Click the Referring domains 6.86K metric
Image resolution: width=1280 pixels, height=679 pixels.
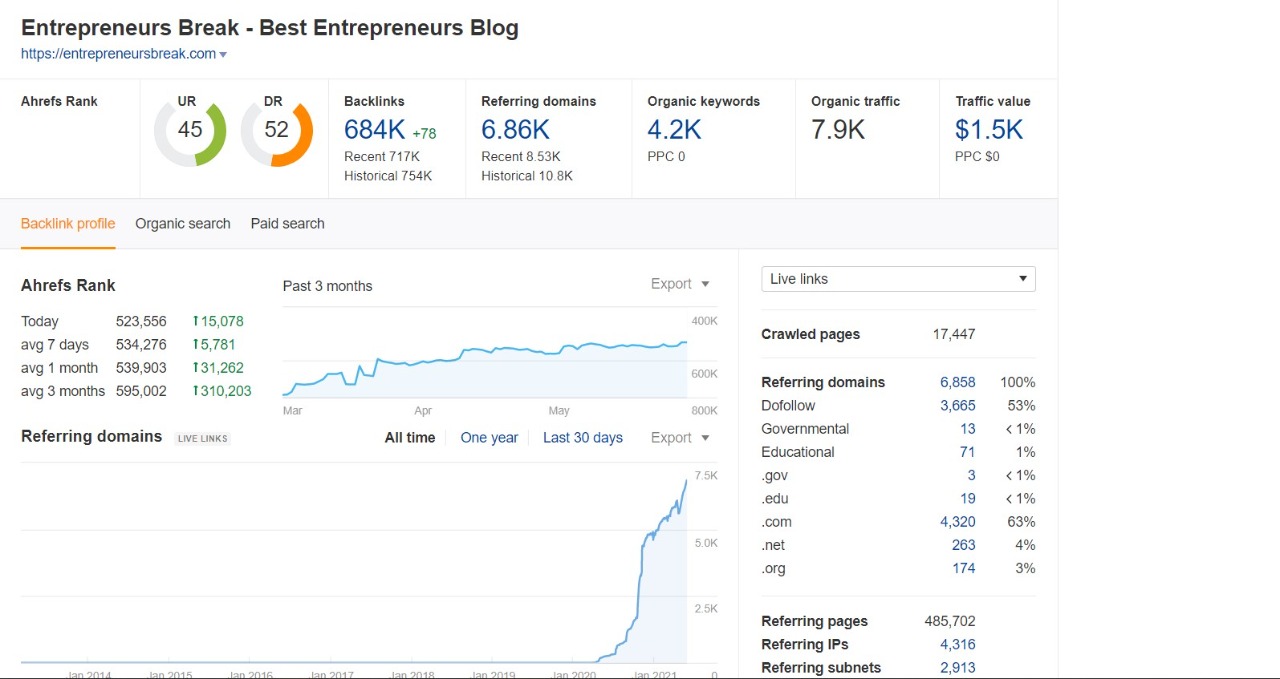[x=518, y=128]
